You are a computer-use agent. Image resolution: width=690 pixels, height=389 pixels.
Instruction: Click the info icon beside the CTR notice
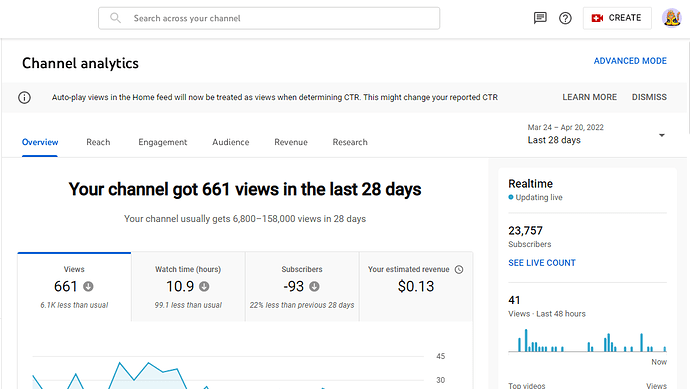24,97
